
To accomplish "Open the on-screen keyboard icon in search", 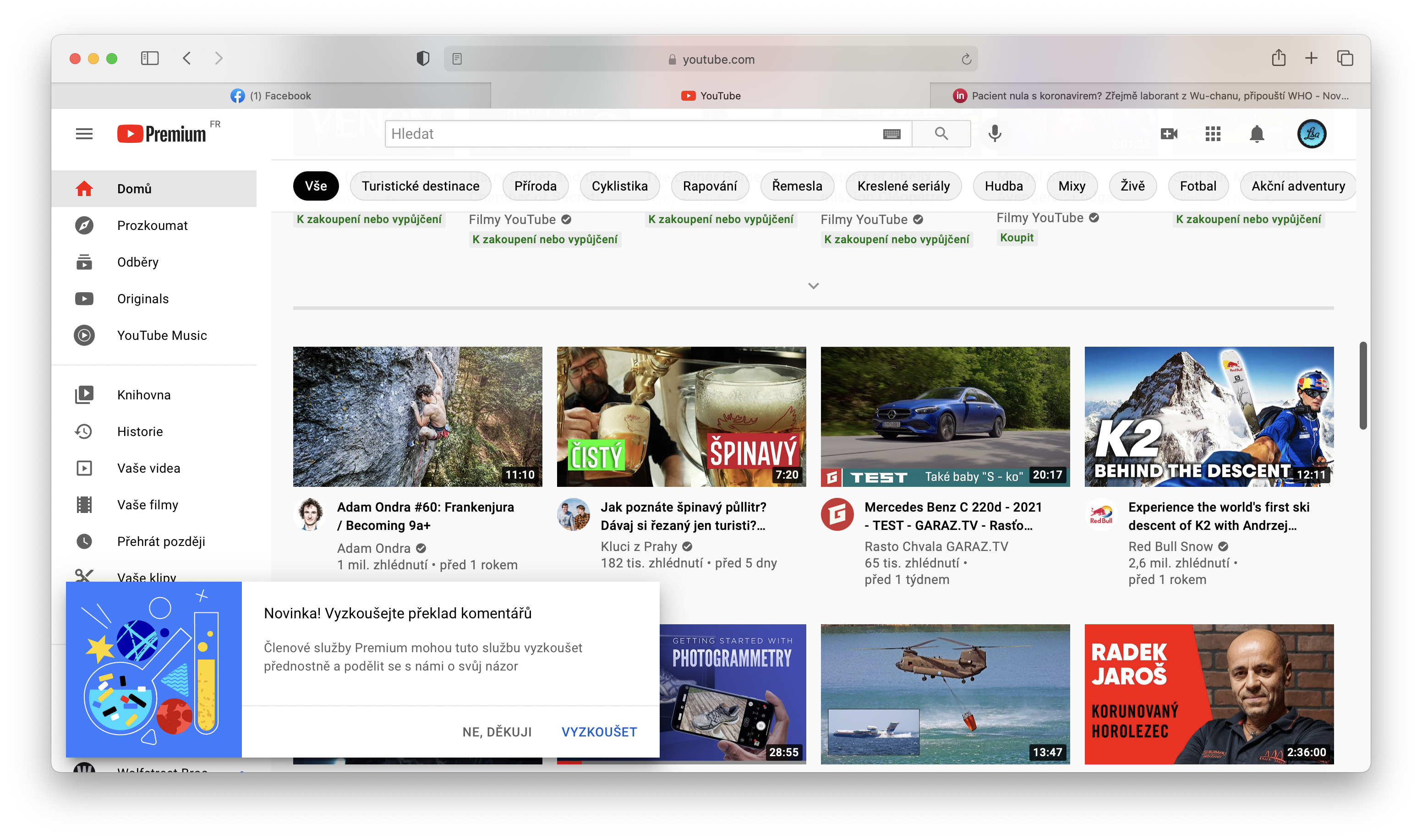I will point(891,134).
